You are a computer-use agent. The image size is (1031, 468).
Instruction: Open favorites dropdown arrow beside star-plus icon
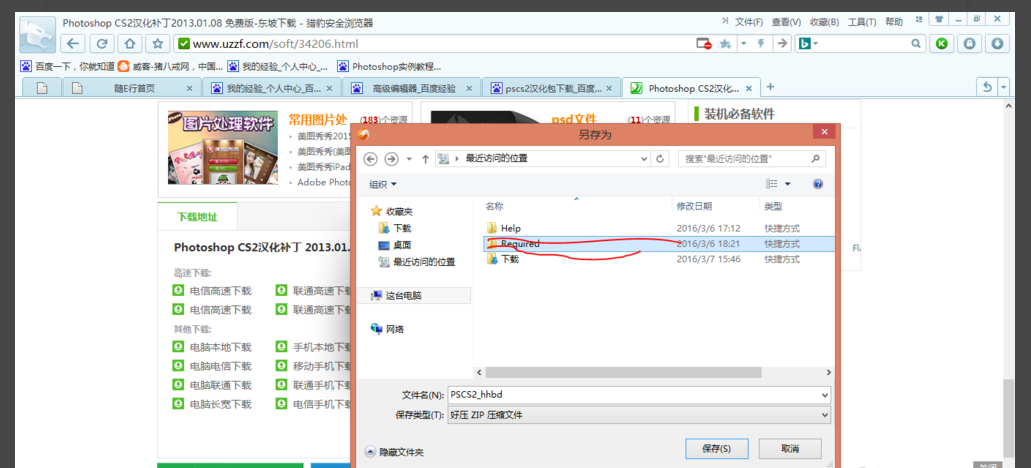pyautogui.click(x=744, y=44)
